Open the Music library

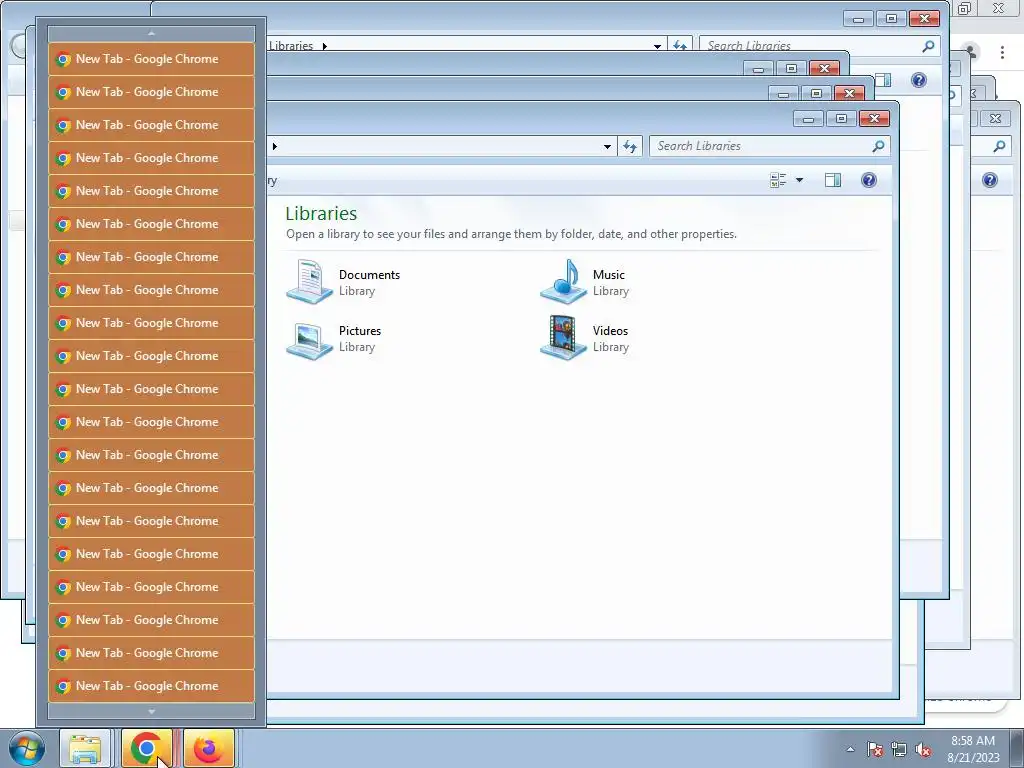click(584, 282)
